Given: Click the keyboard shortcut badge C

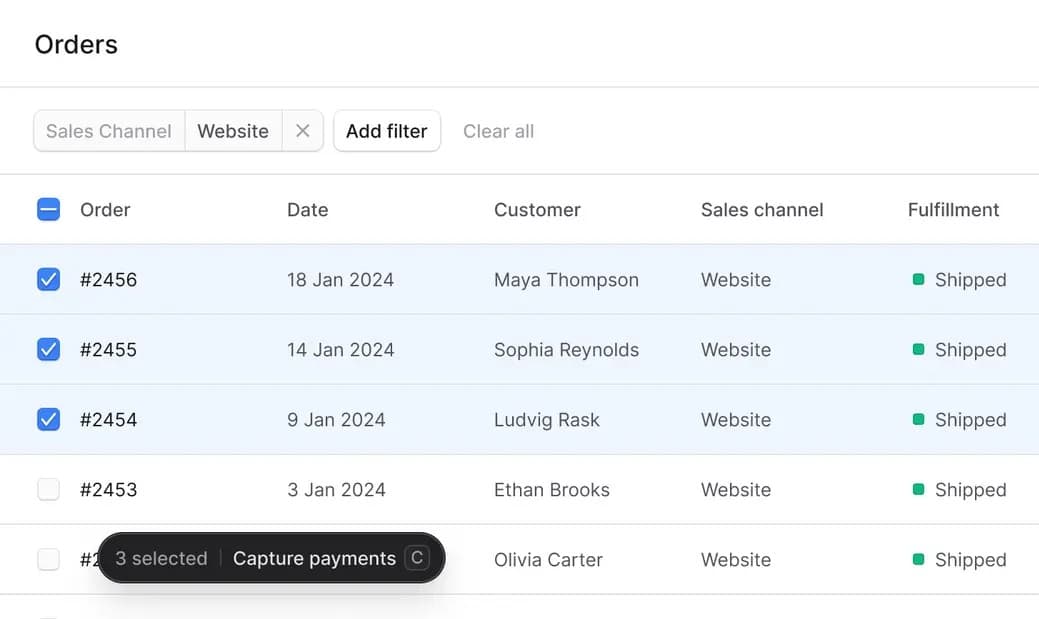Looking at the screenshot, I should pyautogui.click(x=417, y=558).
